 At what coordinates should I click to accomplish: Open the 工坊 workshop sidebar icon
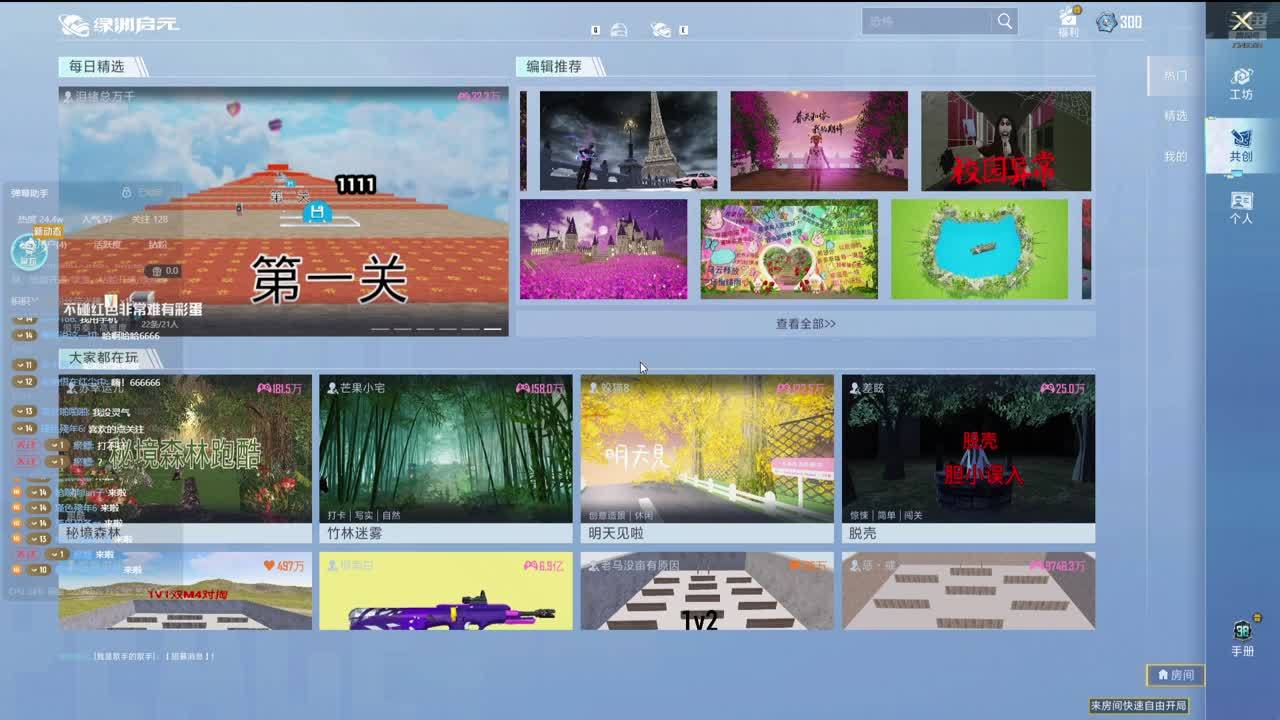(1241, 83)
